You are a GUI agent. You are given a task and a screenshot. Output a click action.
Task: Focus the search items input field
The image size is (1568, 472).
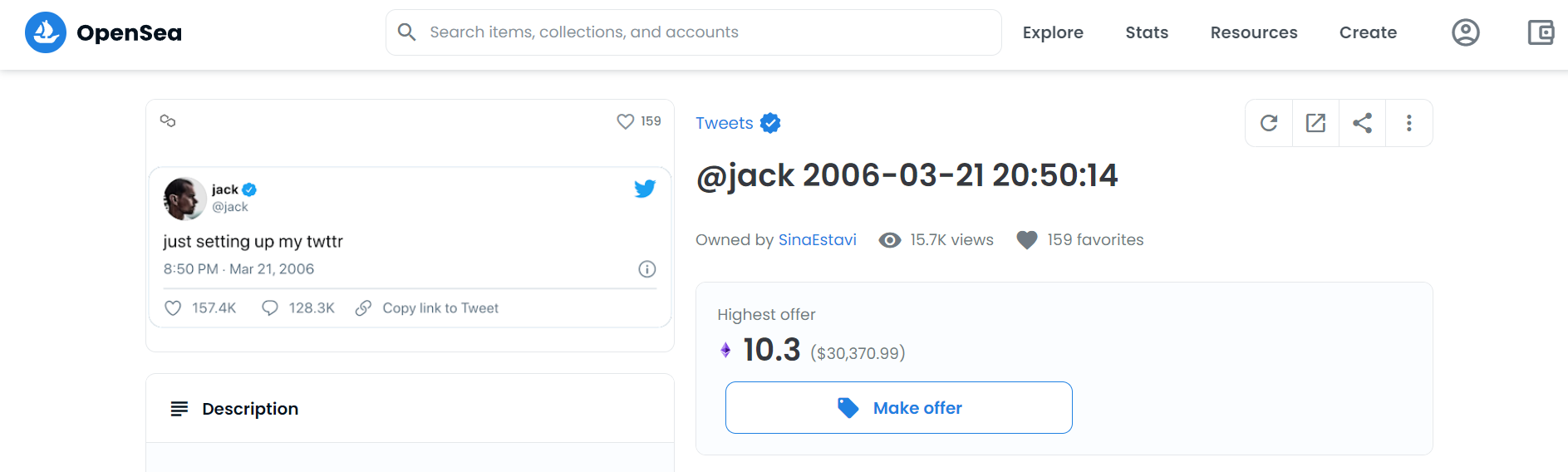pyautogui.click(x=694, y=32)
